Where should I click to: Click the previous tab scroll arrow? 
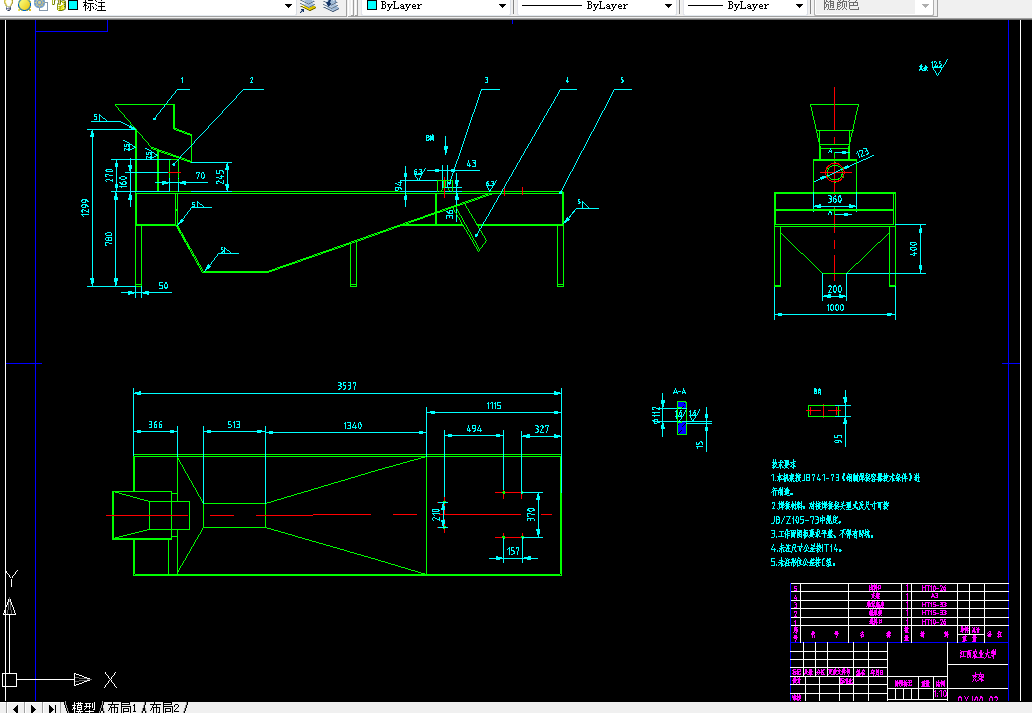[16, 708]
